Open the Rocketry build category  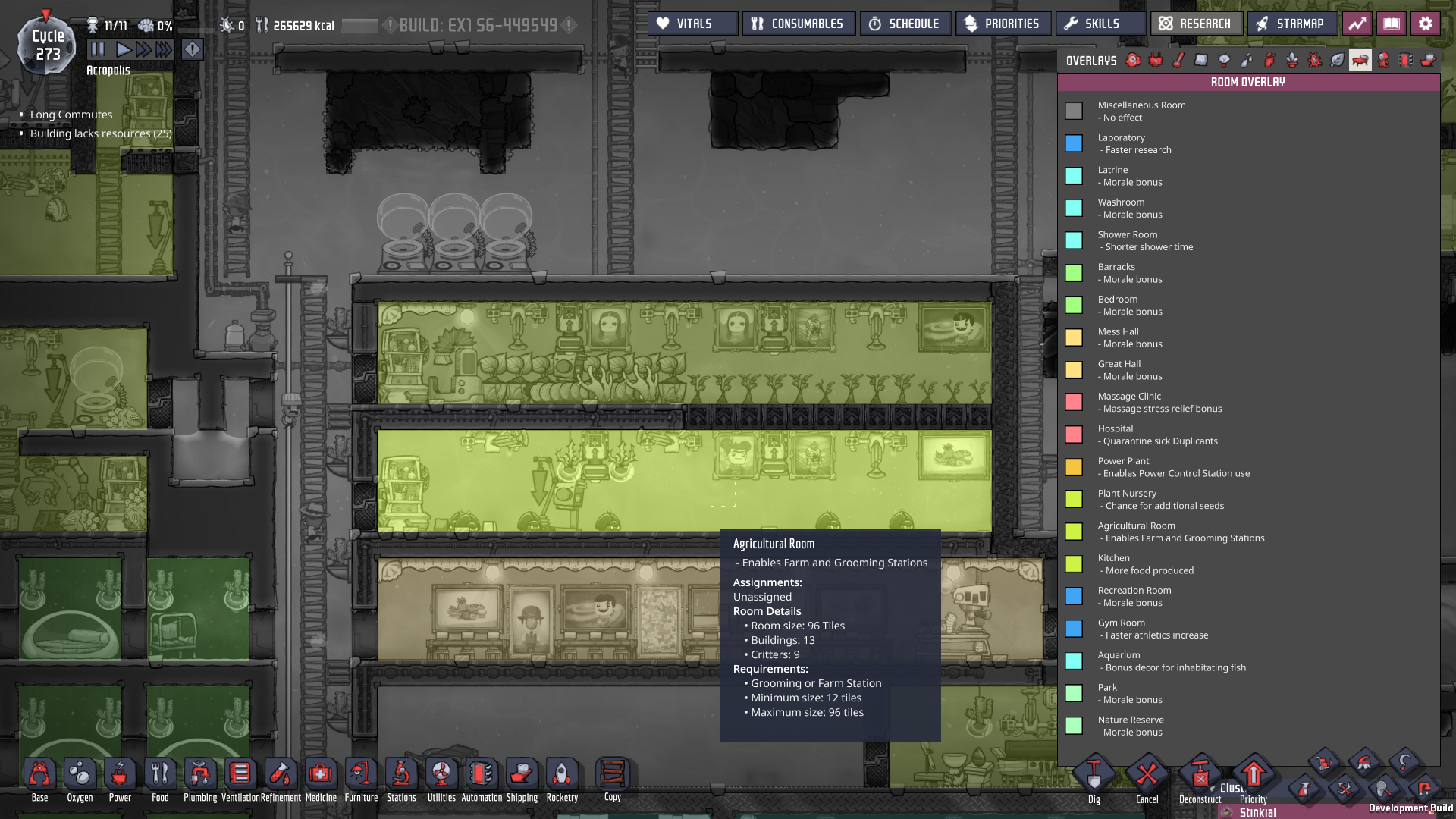[562, 775]
